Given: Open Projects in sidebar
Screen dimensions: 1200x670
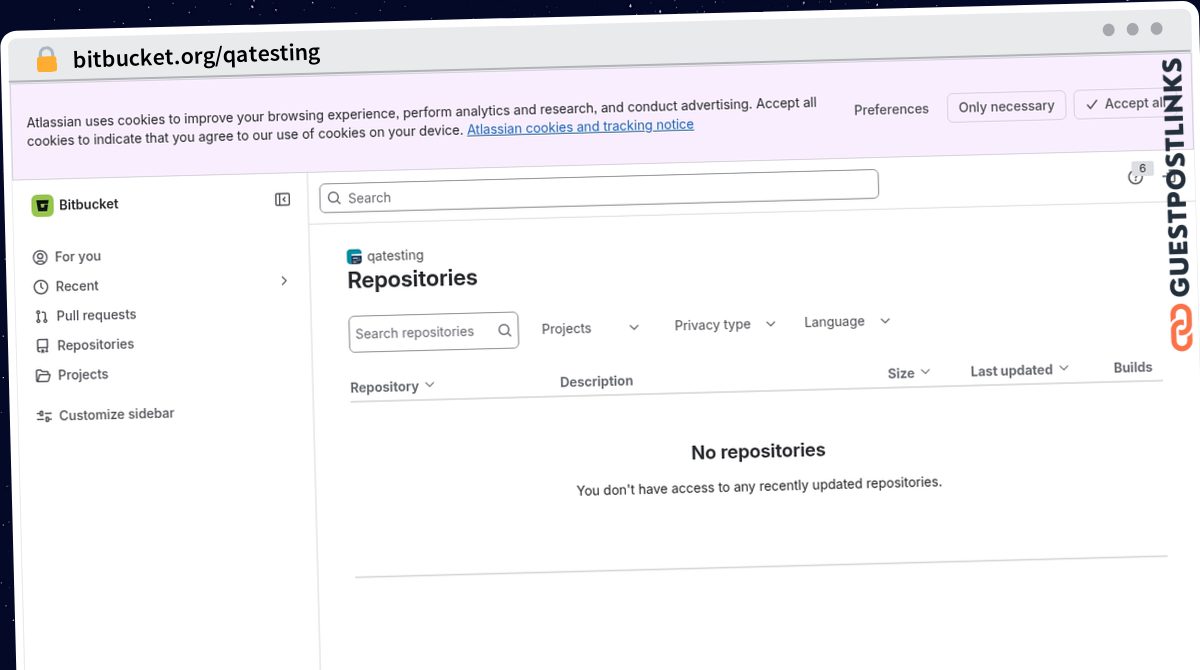Looking at the screenshot, I should [x=83, y=375].
